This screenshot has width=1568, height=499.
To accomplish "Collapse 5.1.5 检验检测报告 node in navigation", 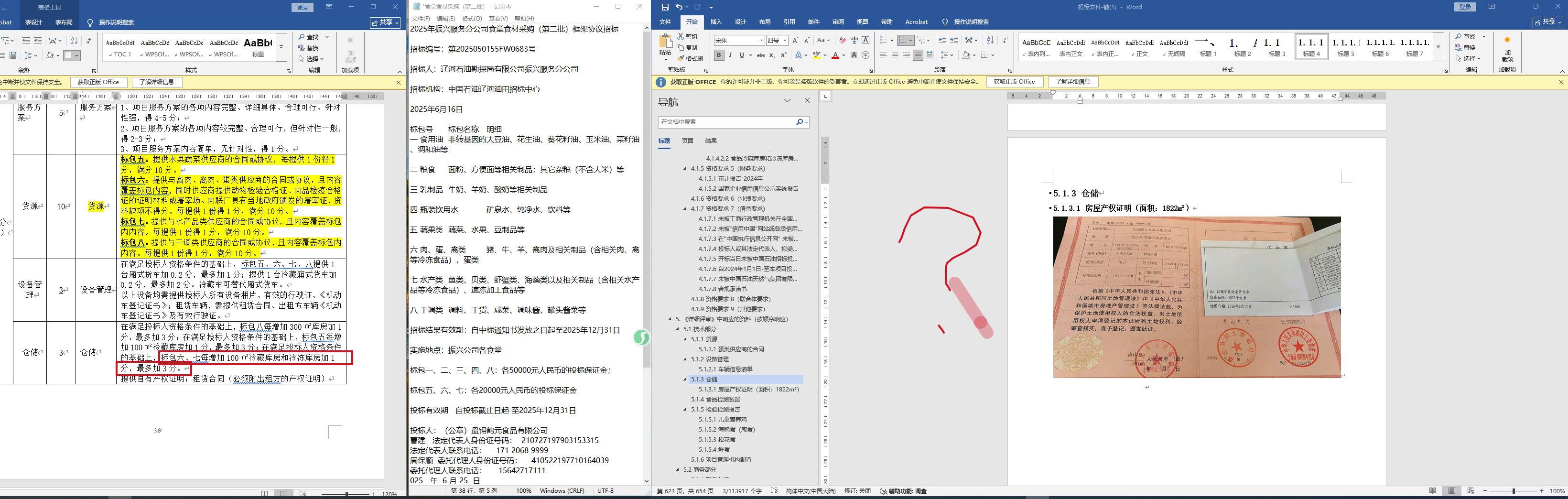I will tap(685, 410).
